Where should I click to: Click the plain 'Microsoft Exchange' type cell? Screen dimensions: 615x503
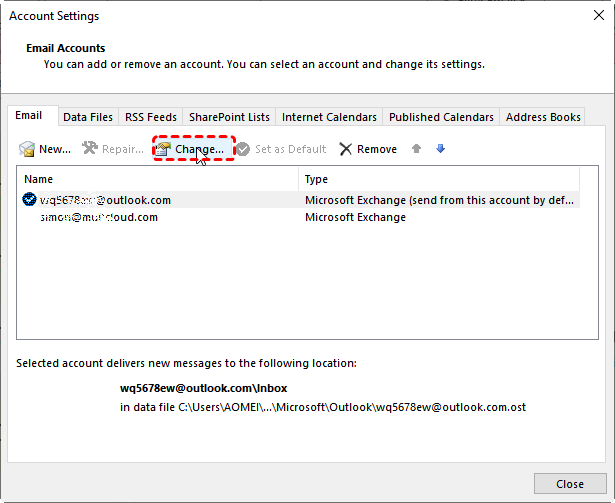tap(355, 217)
